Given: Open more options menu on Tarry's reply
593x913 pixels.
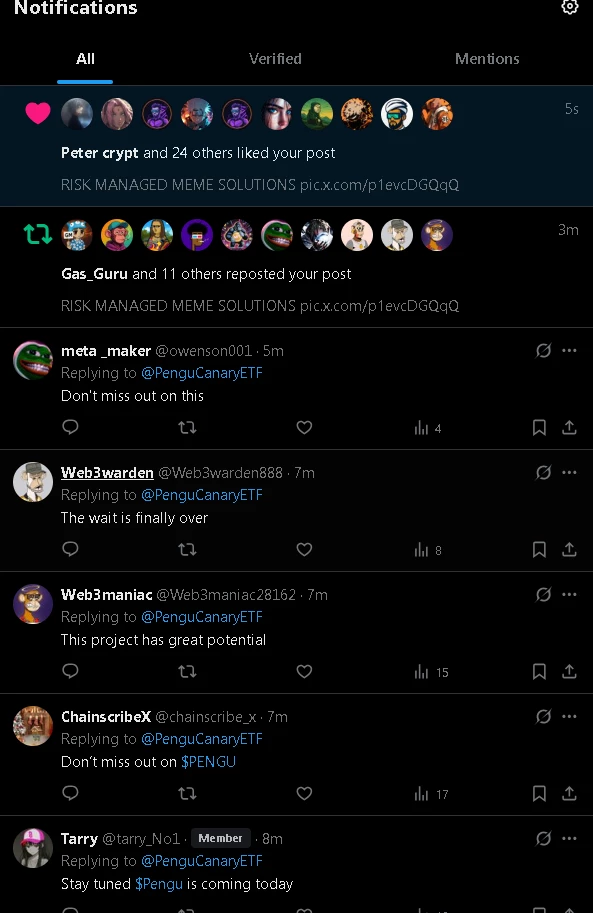Looking at the screenshot, I should (x=569, y=838).
